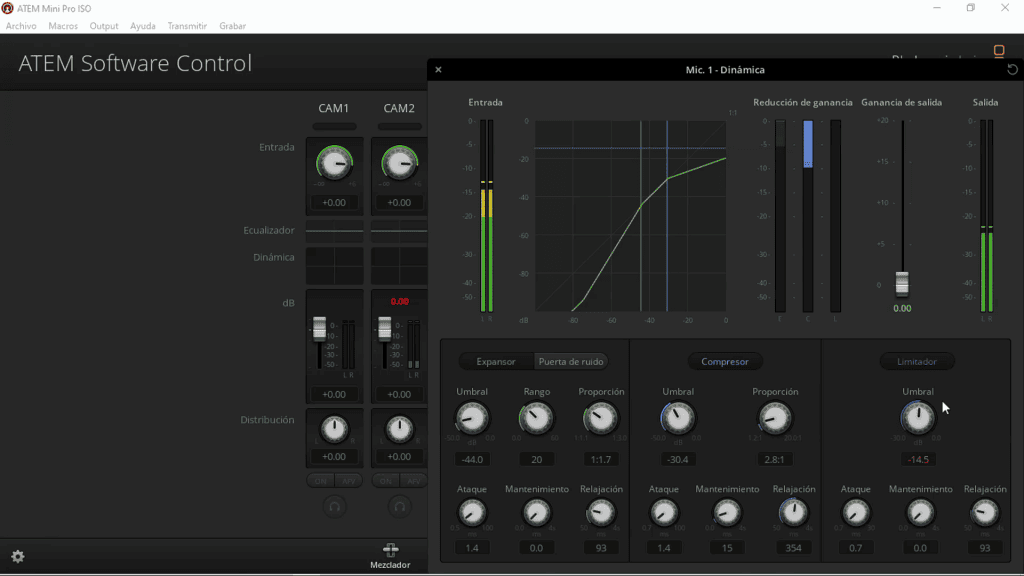Screen dimensions: 1024x576
Task: Toggle CAM2 AFV button
Action: (414, 481)
